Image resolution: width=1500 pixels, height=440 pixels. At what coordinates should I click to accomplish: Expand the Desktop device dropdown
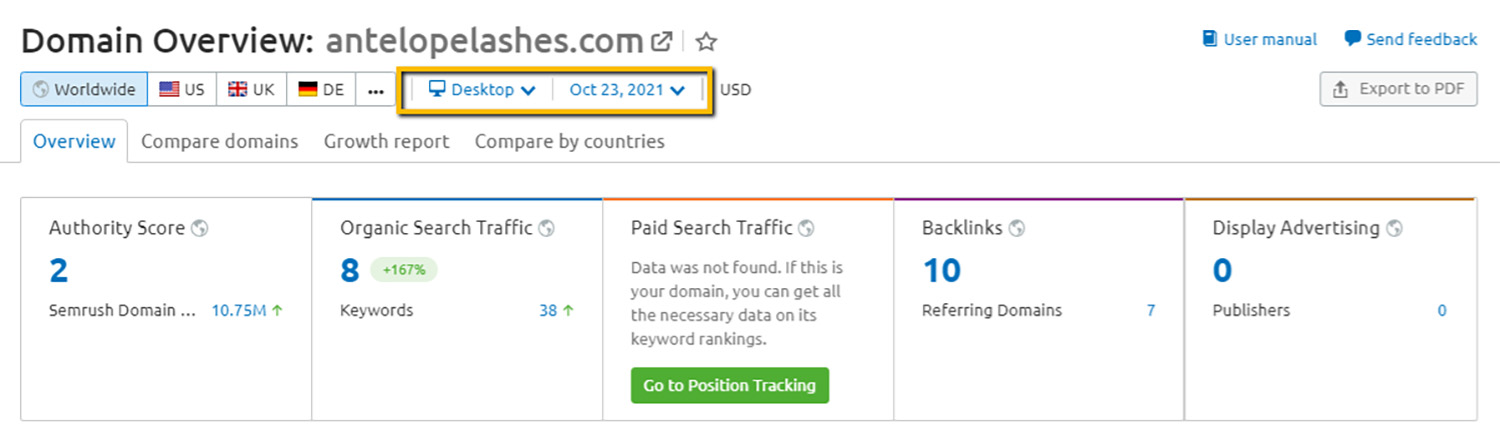[482, 89]
